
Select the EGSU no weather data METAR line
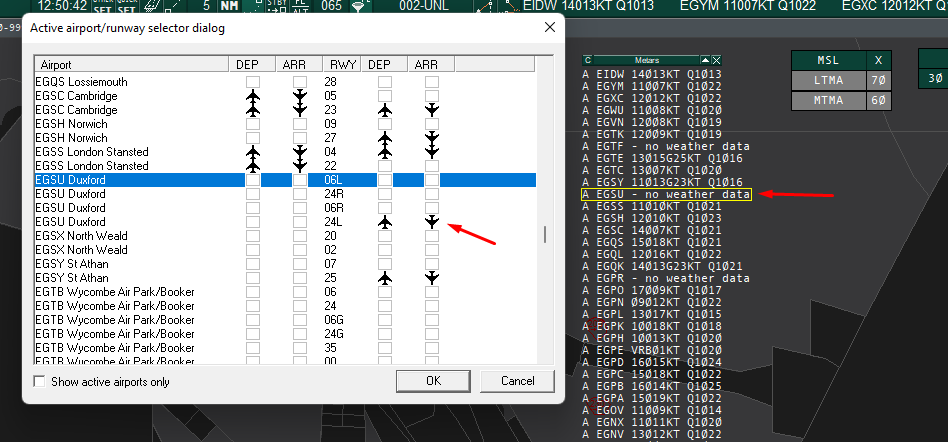[x=666, y=195]
